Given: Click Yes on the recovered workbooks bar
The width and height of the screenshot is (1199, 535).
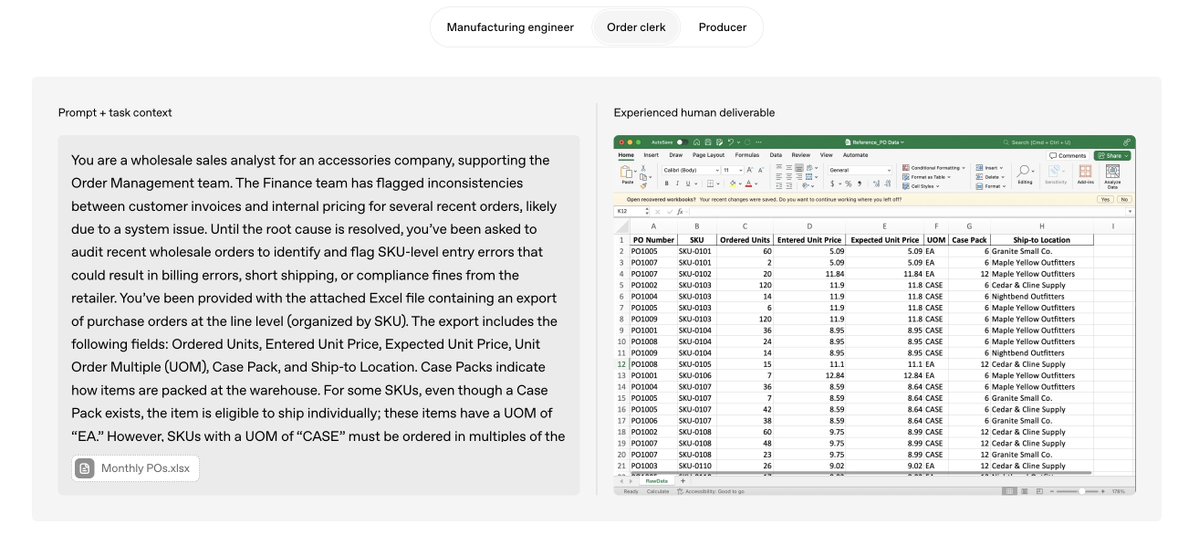Looking at the screenshot, I should click(x=1105, y=199).
